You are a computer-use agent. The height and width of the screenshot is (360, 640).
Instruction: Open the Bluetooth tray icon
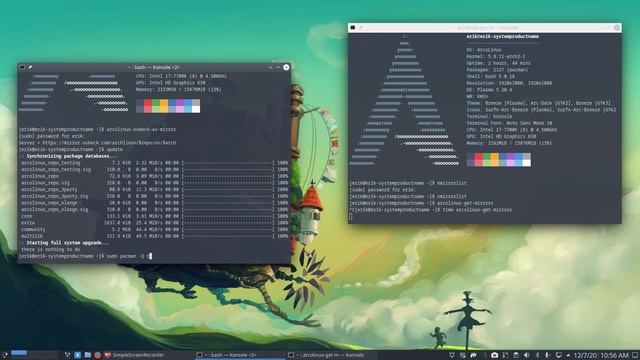[x=537, y=356]
